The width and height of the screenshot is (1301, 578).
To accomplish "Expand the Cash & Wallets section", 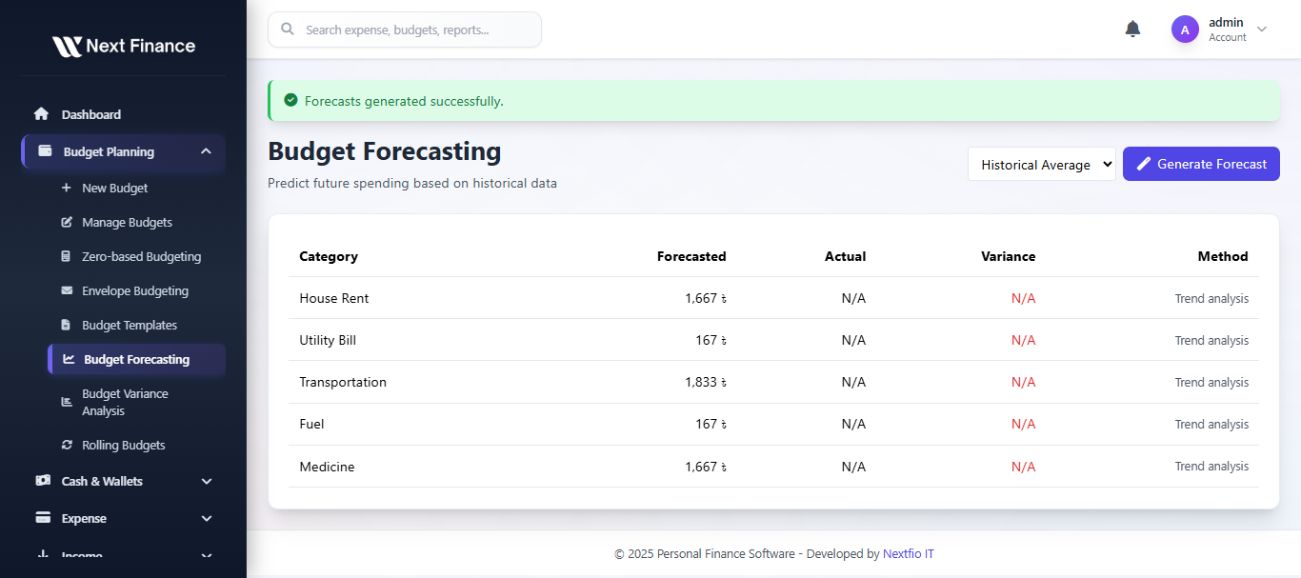I will coord(206,481).
